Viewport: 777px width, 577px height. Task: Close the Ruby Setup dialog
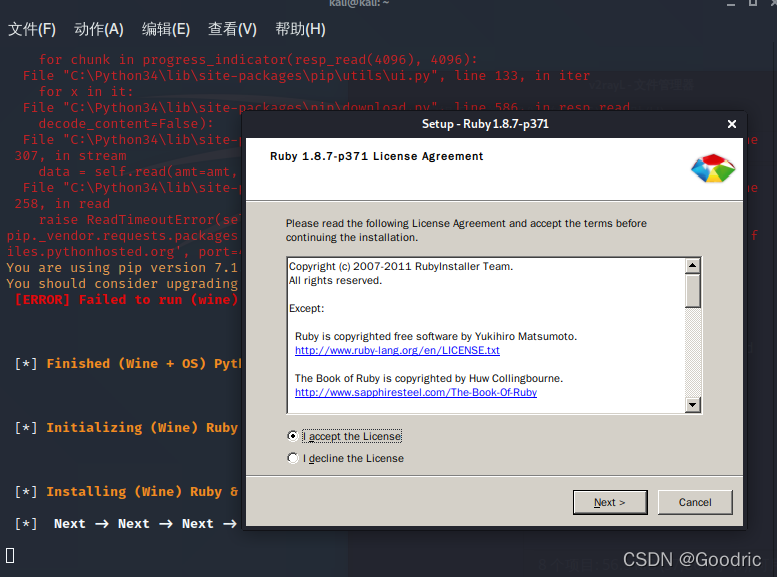(731, 124)
